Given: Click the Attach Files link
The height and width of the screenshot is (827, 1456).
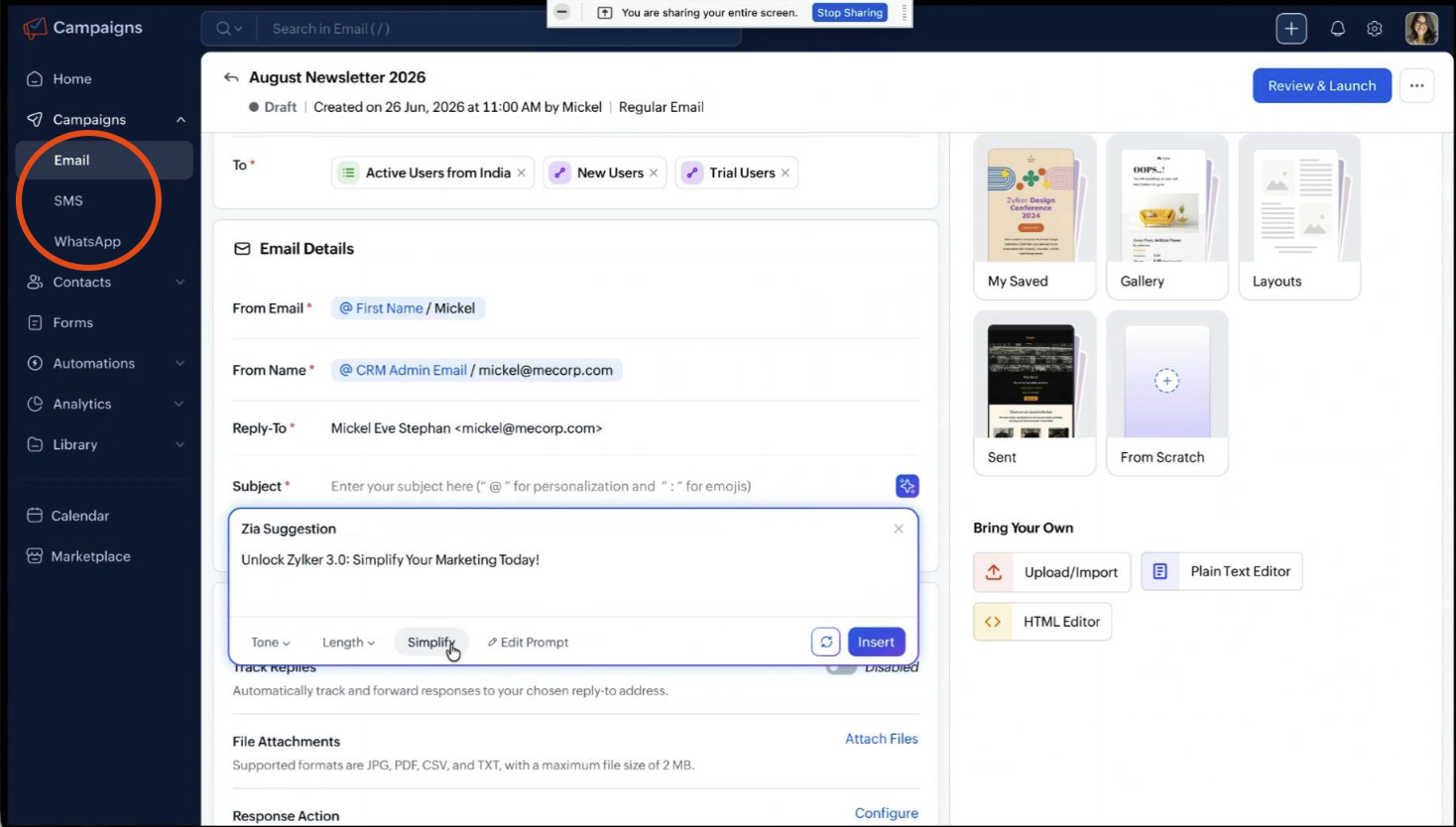Looking at the screenshot, I should (x=882, y=739).
